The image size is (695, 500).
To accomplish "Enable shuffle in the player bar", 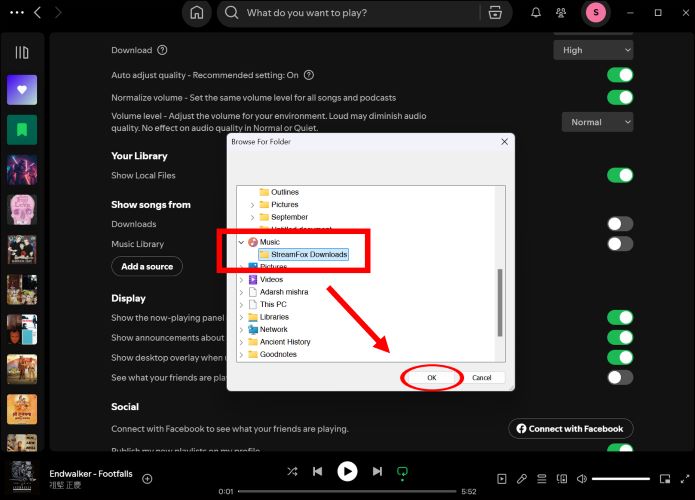I will pyautogui.click(x=292, y=471).
